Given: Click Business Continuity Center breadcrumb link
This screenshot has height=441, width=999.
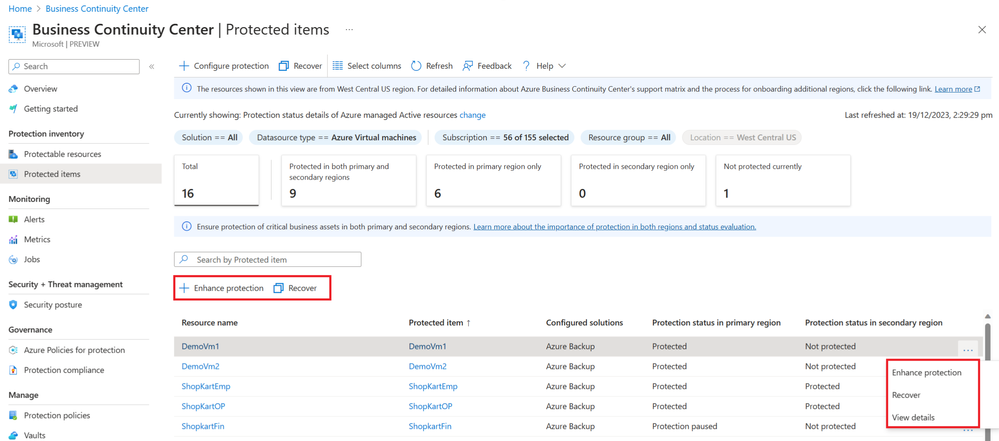Looking at the screenshot, I should pyautogui.click(x=97, y=9).
